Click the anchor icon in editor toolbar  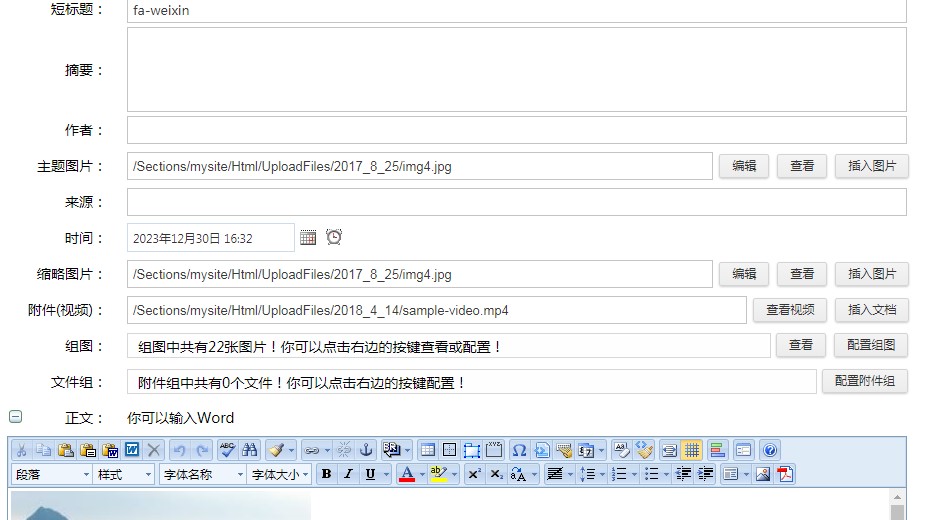tap(366, 450)
